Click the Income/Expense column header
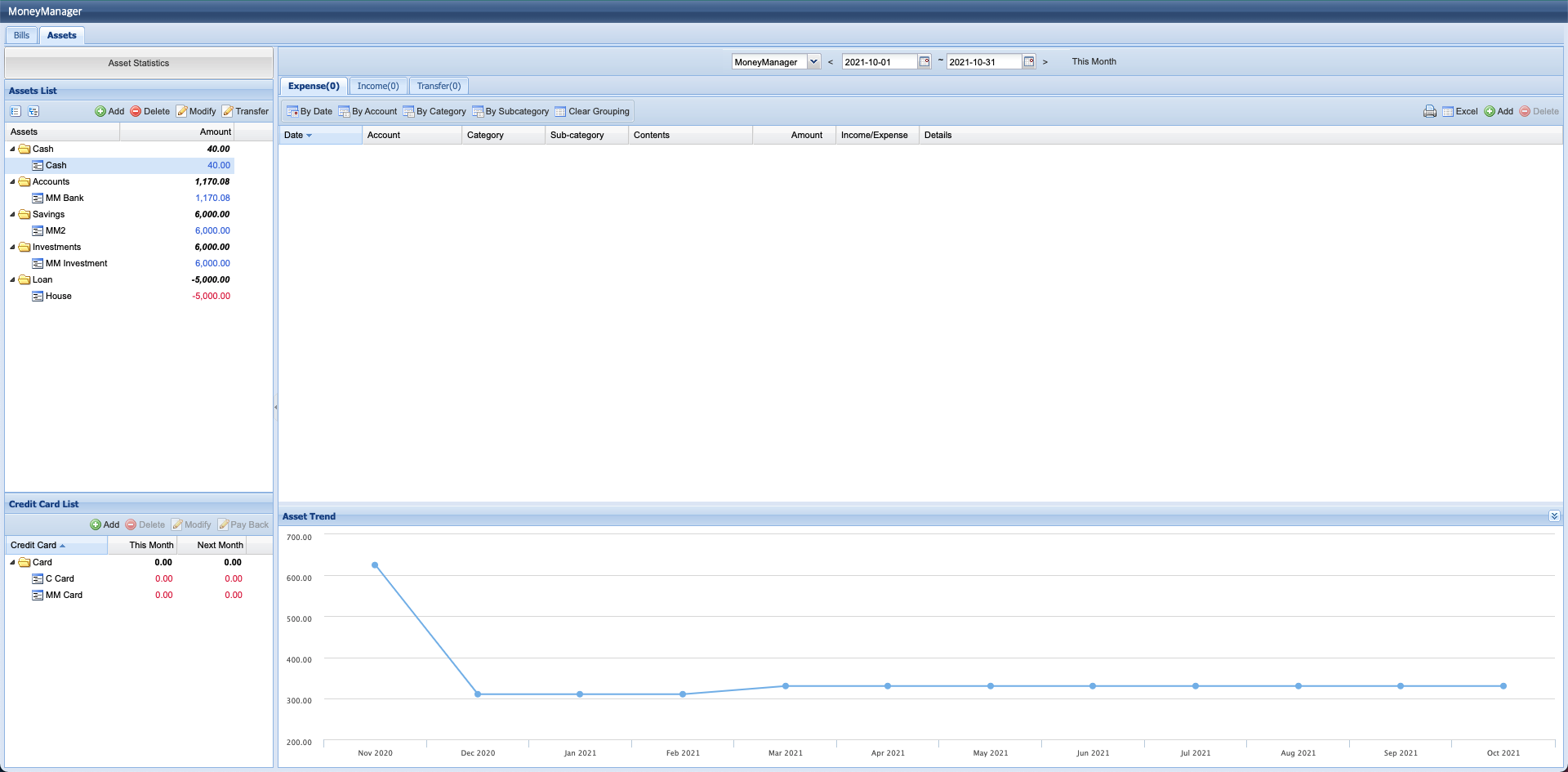This screenshot has width=1568, height=772. click(x=878, y=135)
